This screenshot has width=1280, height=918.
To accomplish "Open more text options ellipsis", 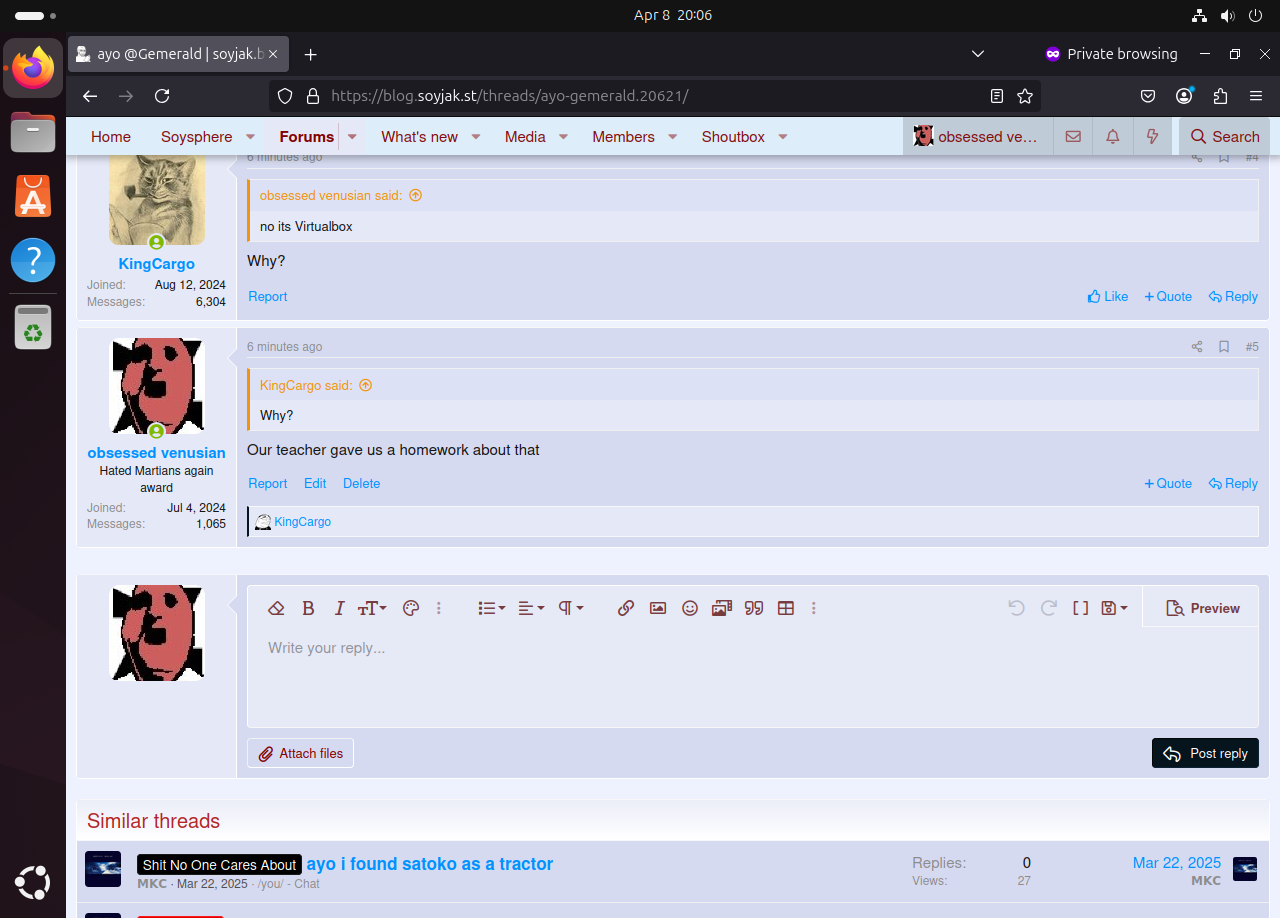I will [x=439, y=608].
